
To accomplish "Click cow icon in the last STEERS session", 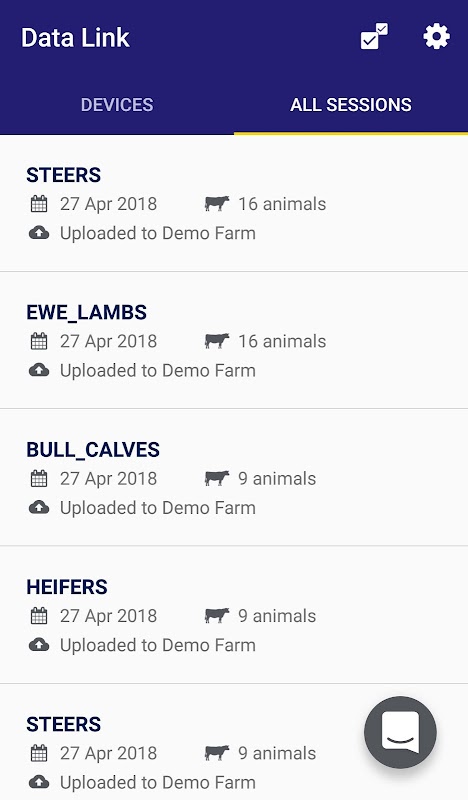I will (217, 753).
